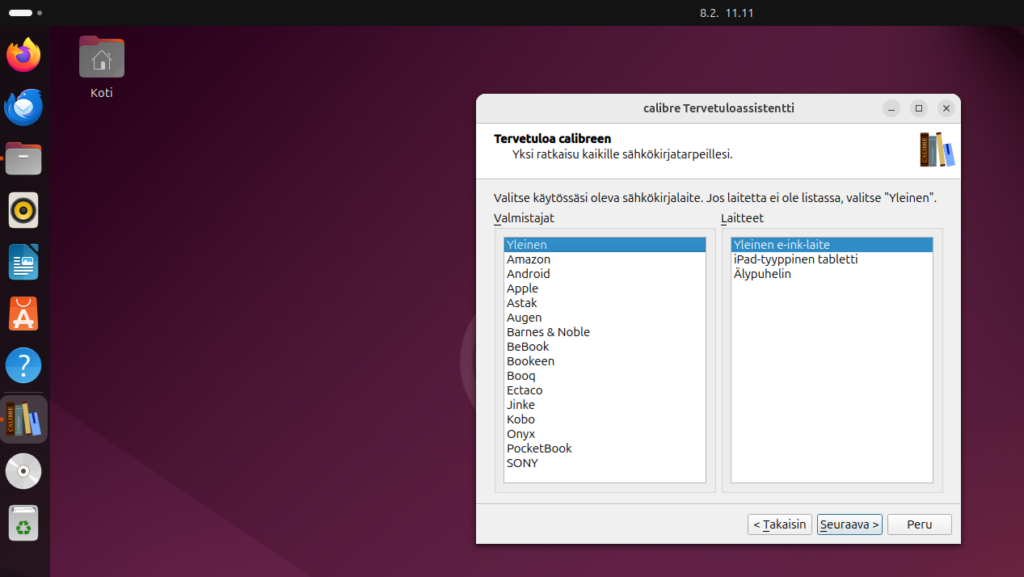Select Amazon in the Valmistajat list

coord(528,259)
